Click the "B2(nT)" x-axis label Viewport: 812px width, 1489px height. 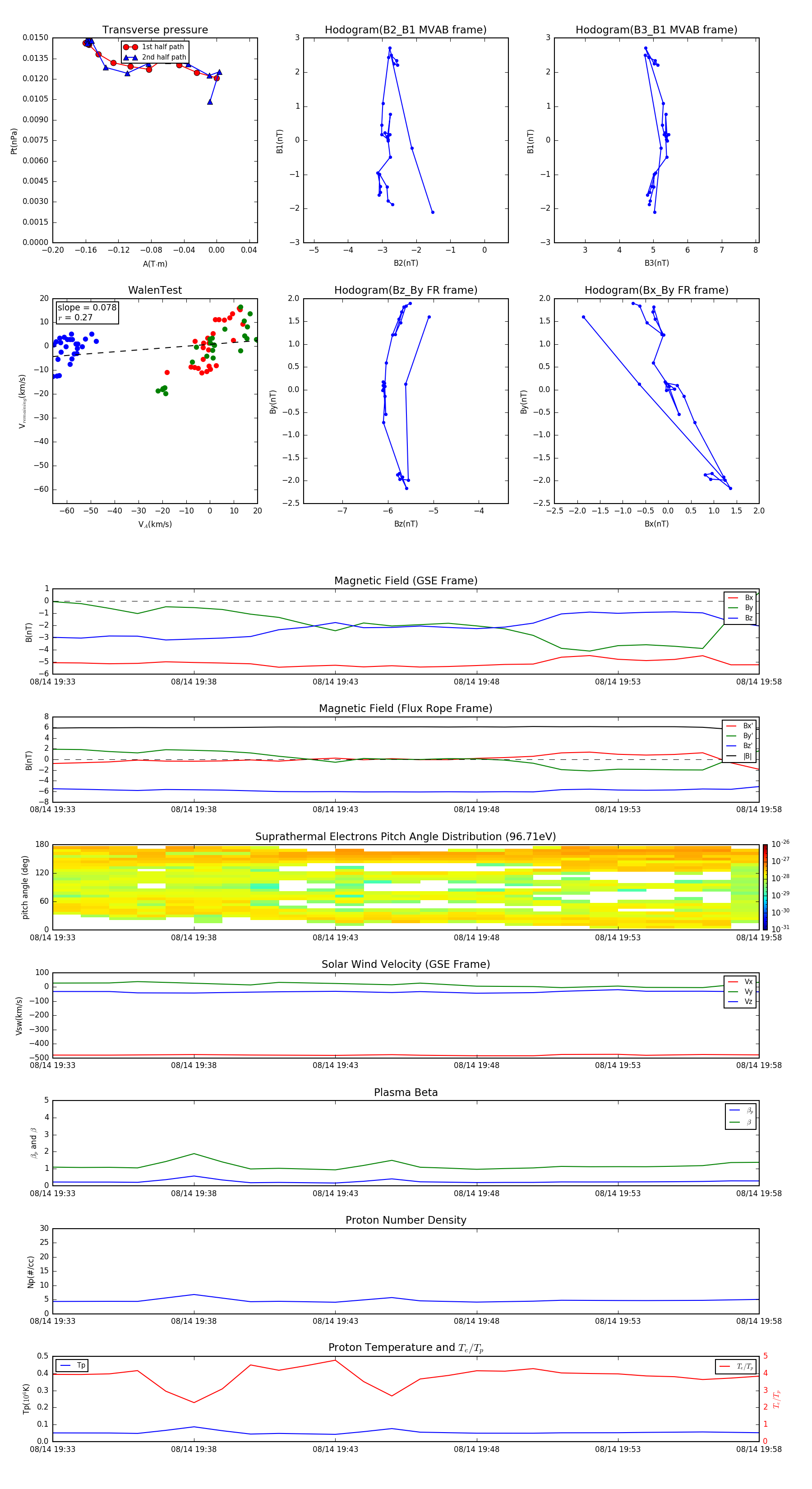pos(406,263)
